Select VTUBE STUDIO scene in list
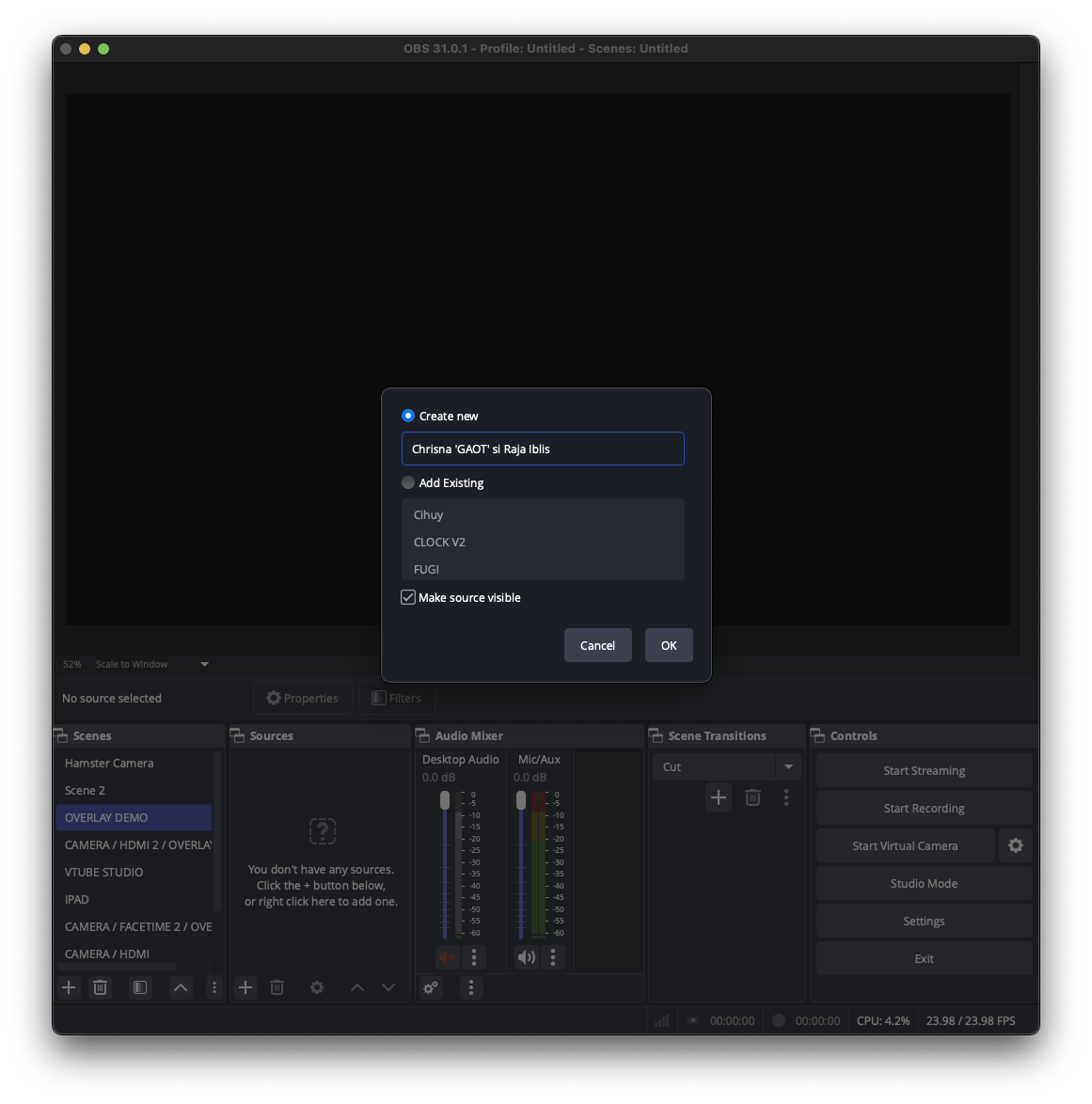Image resolution: width=1092 pixels, height=1104 pixels. pyautogui.click(x=104, y=872)
